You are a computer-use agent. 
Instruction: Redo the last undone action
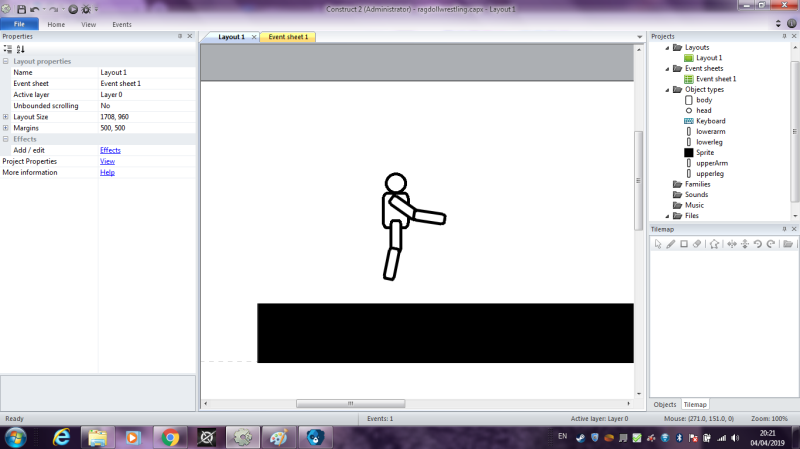[x=54, y=9]
